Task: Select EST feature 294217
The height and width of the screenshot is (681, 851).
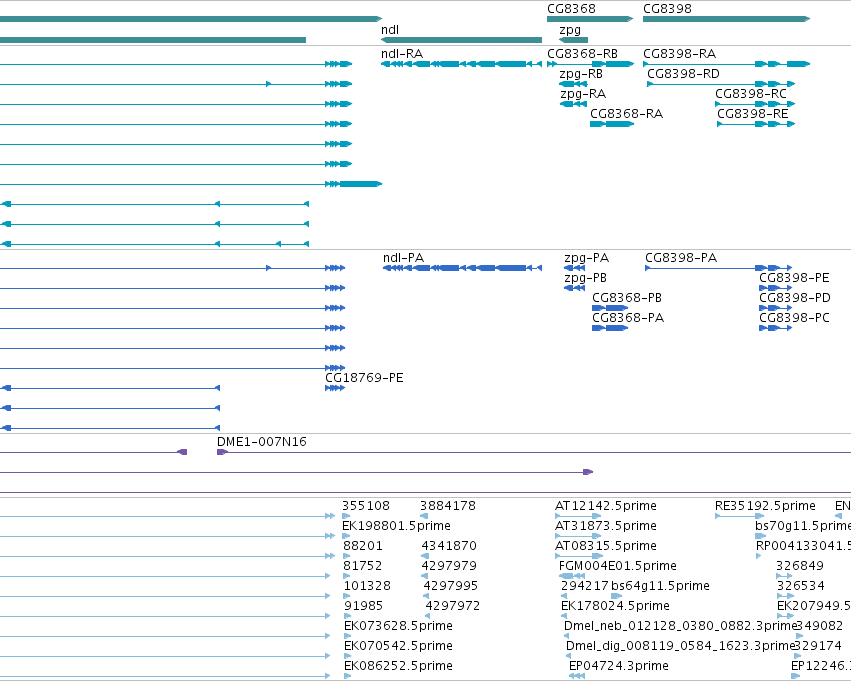Action: (x=563, y=596)
